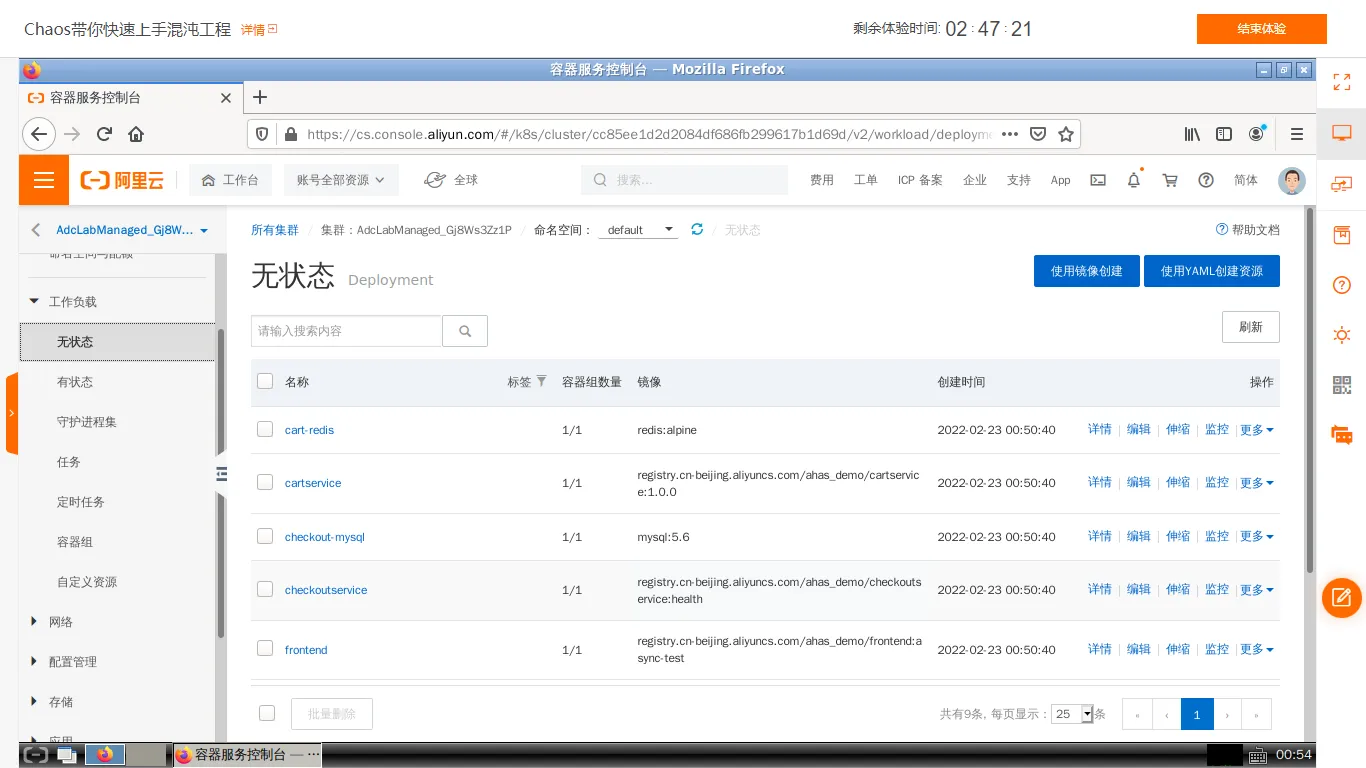Viewport: 1366px width, 768px height.
Task: Open 工作台 in top bar
Action: point(230,180)
